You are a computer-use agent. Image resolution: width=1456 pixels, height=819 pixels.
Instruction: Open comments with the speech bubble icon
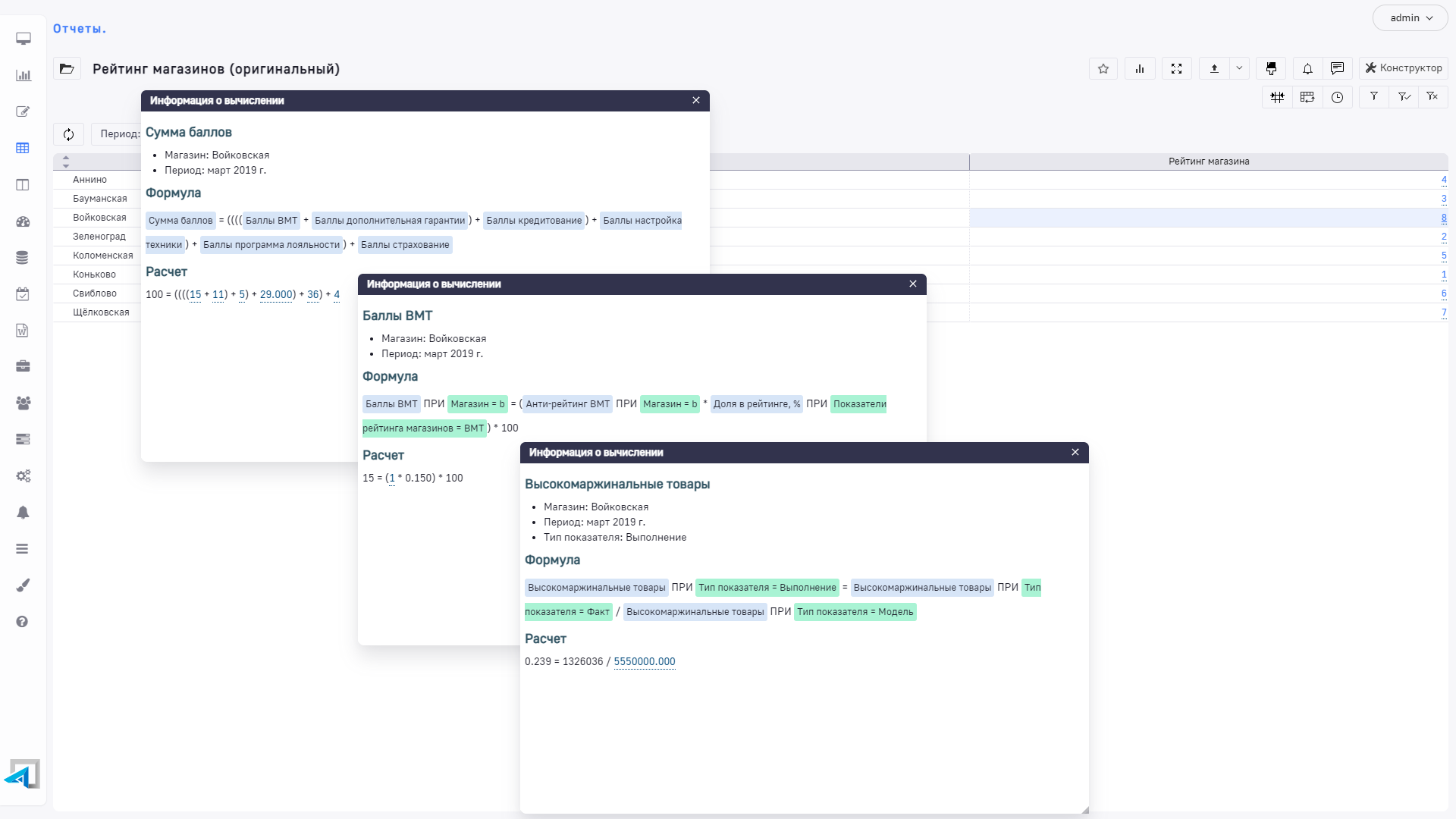coord(1337,68)
